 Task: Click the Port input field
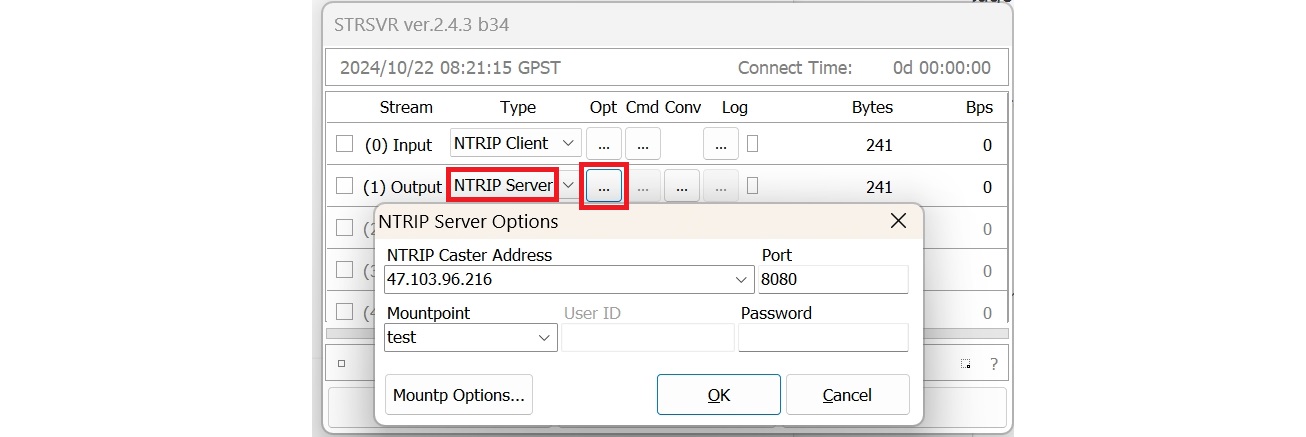(x=833, y=280)
